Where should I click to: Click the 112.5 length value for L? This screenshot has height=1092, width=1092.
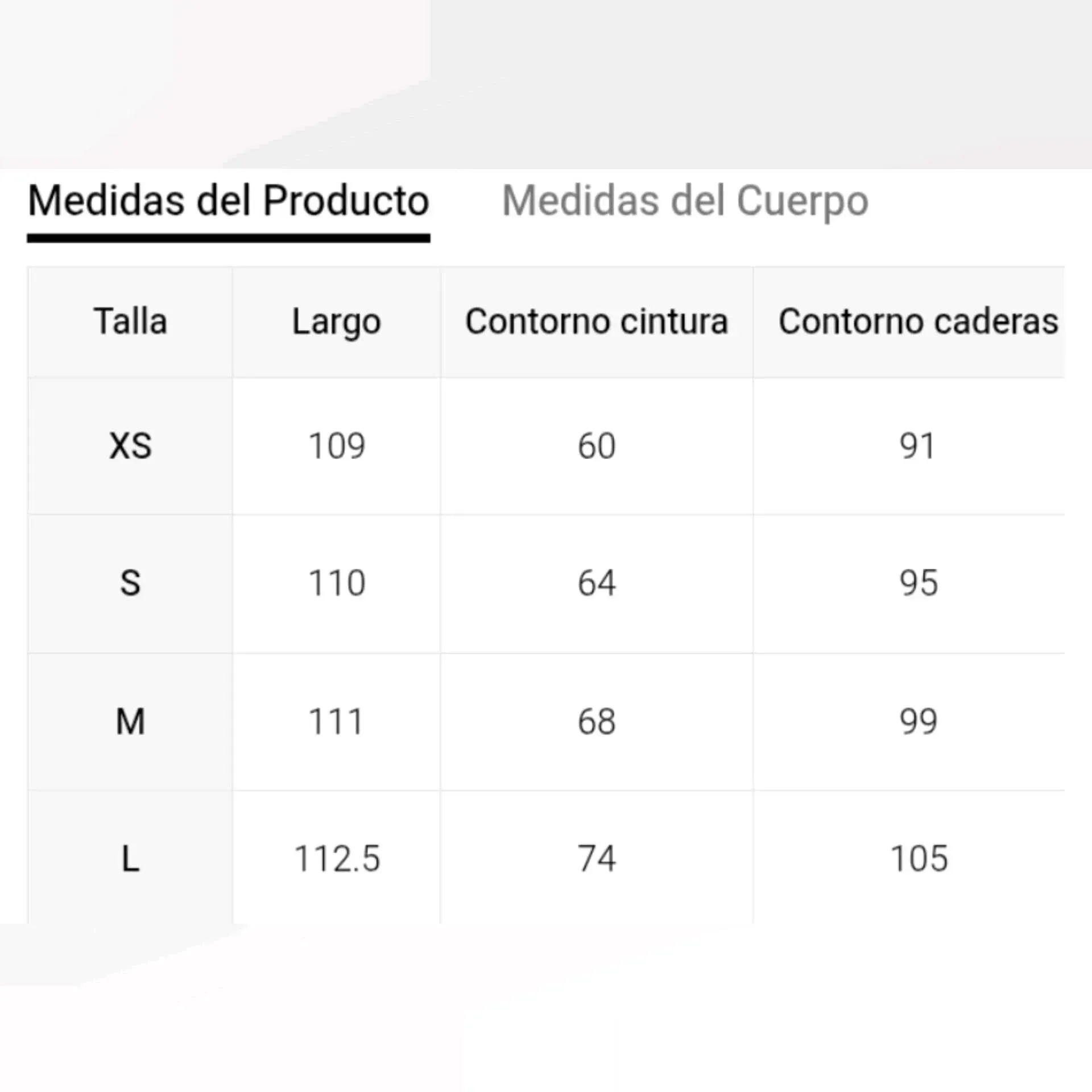tap(336, 859)
